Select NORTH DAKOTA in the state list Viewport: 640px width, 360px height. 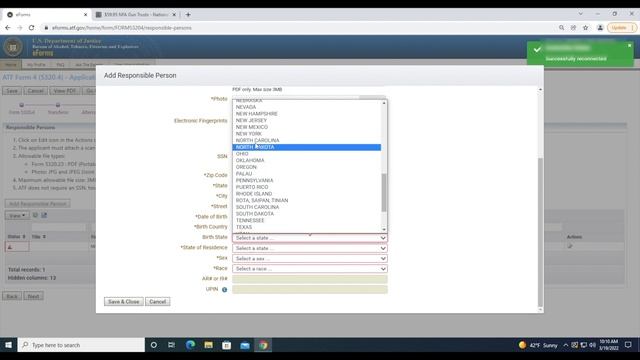click(x=307, y=147)
